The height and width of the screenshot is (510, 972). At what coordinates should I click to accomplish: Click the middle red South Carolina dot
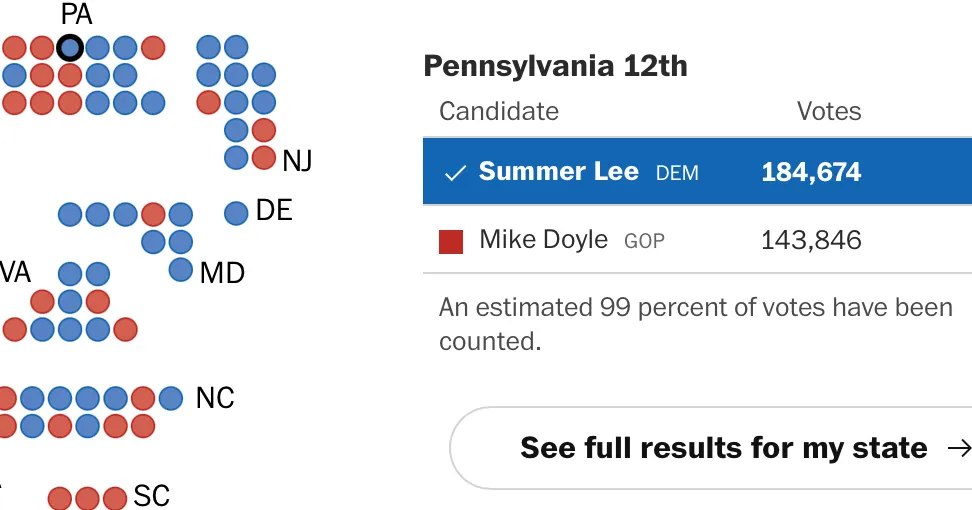pyautogui.click(x=87, y=499)
